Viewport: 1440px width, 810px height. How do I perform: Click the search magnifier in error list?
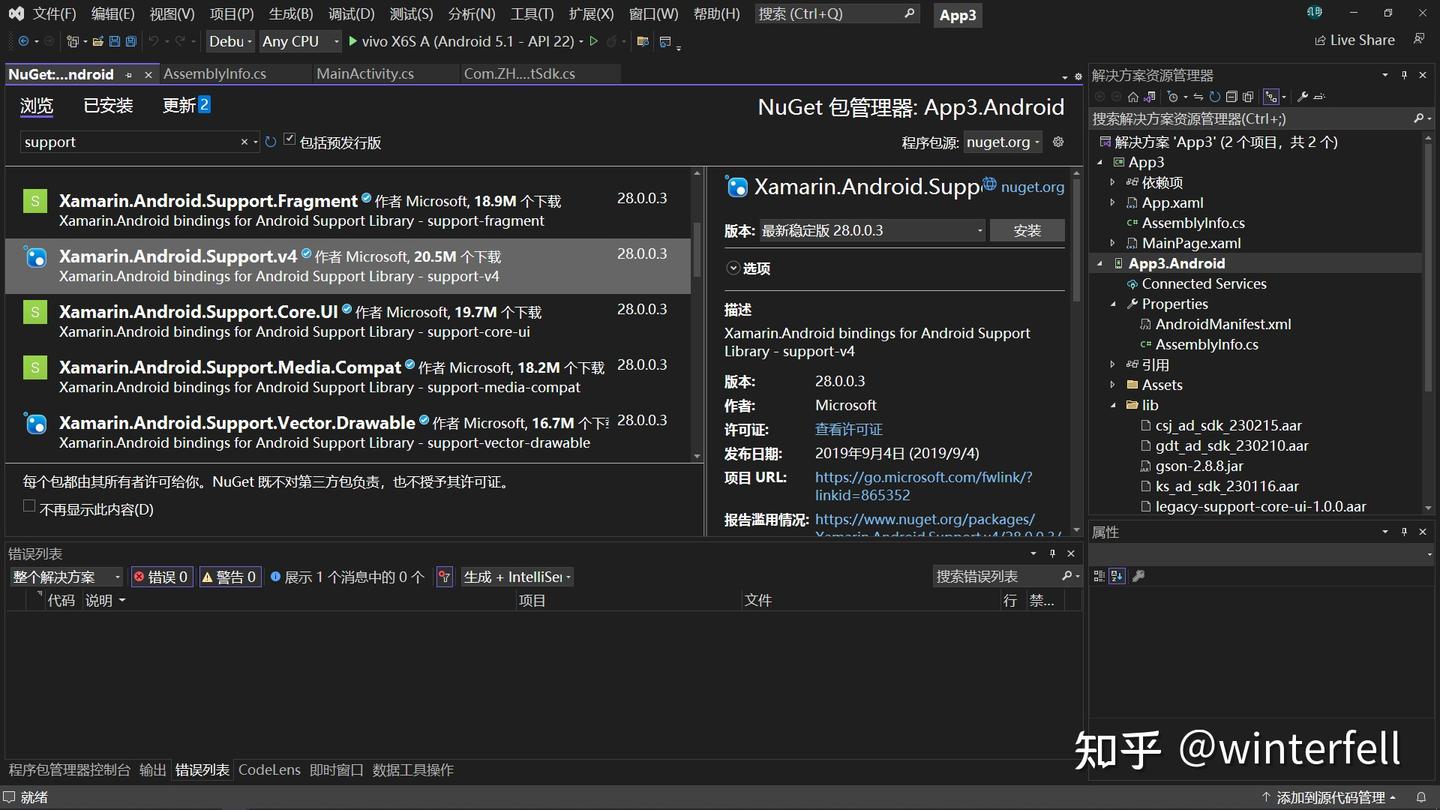[1066, 576]
